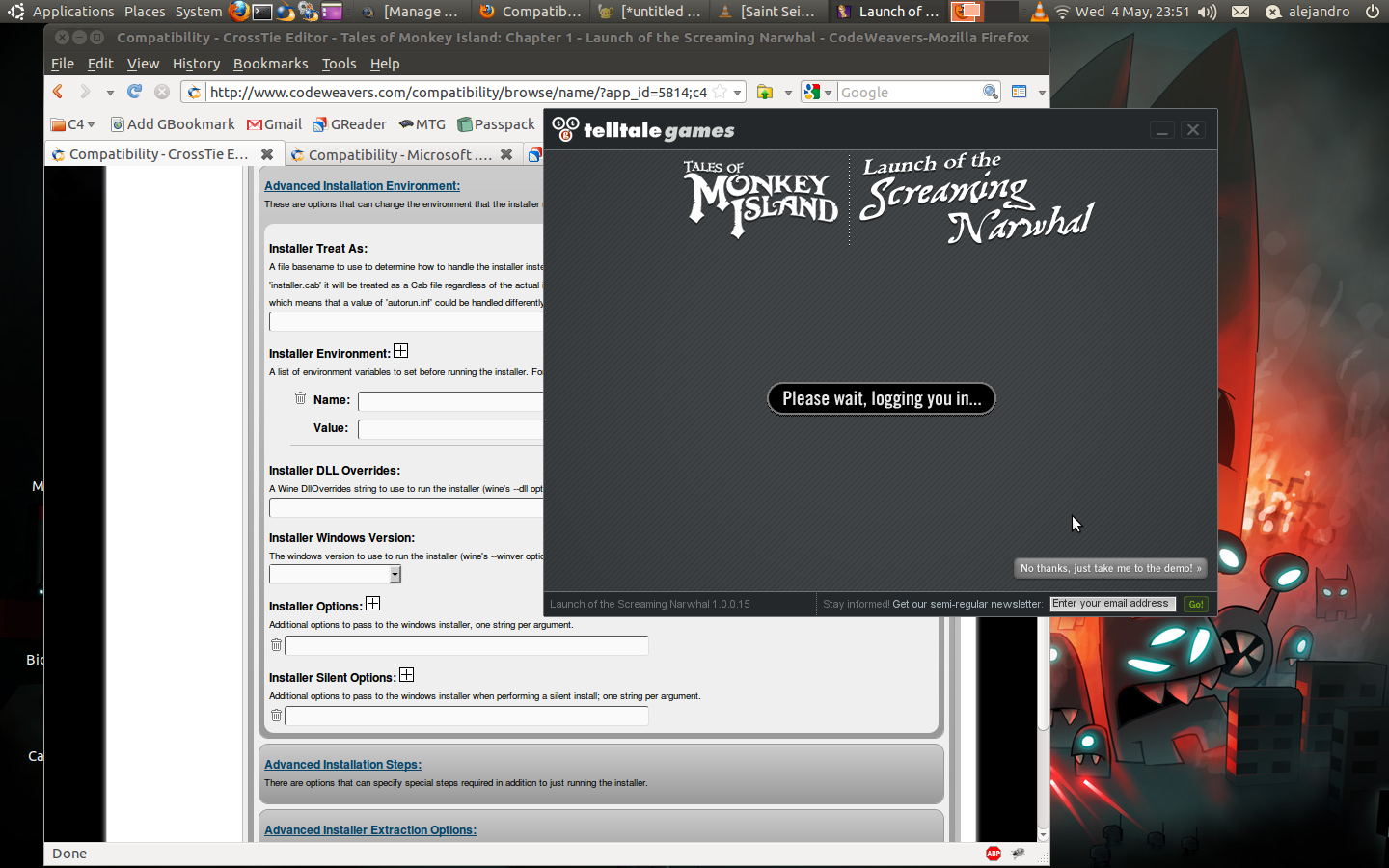This screenshot has height=868, width=1389.
Task: Switch to the Compatibility - Microsoft tab
Action: (x=400, y=154)
